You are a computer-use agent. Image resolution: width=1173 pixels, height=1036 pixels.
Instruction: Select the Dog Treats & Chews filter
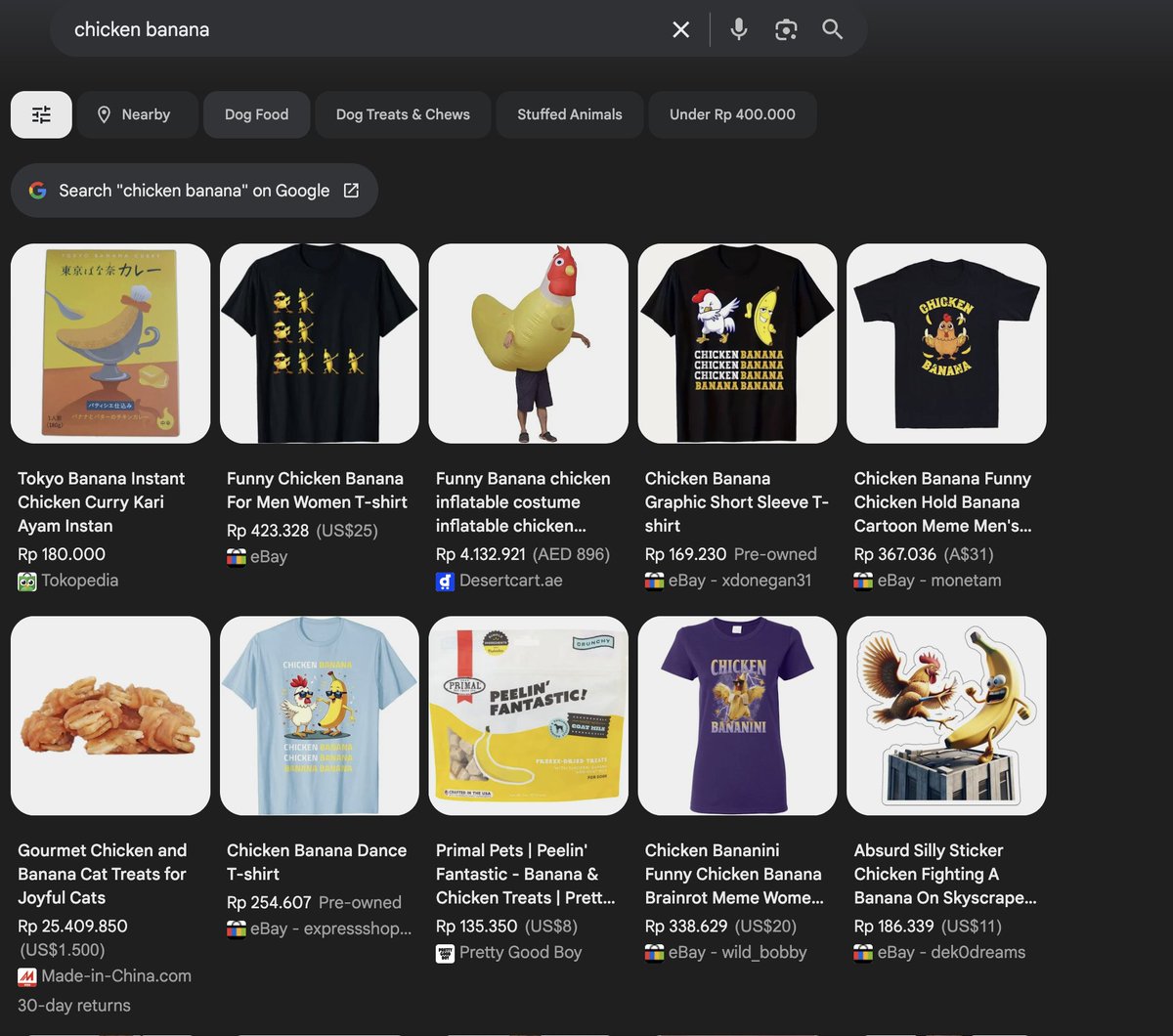[x=403, y=114]
